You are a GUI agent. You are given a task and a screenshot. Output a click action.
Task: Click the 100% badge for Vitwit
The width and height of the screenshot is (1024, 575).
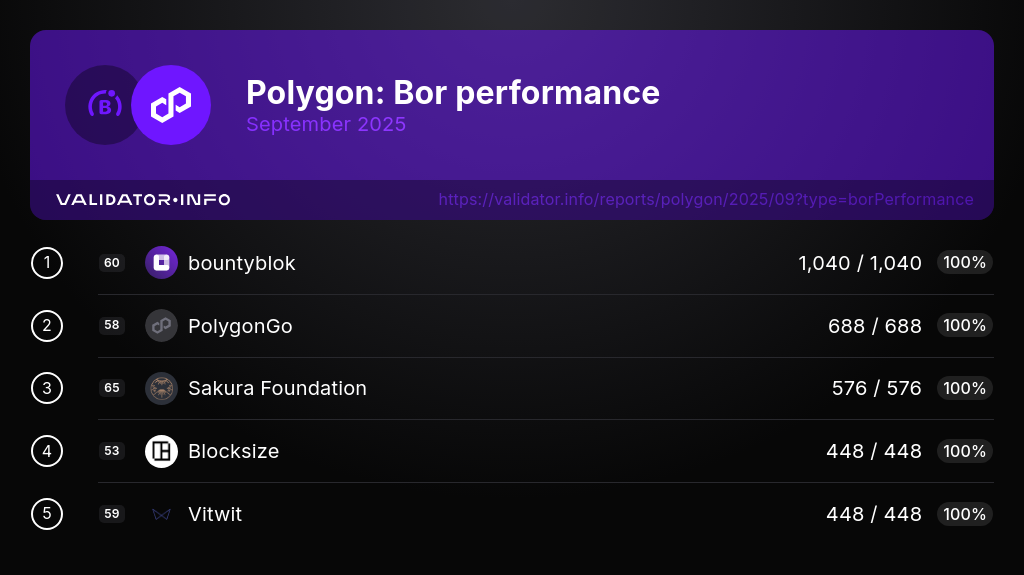click(x=964, y=514)
